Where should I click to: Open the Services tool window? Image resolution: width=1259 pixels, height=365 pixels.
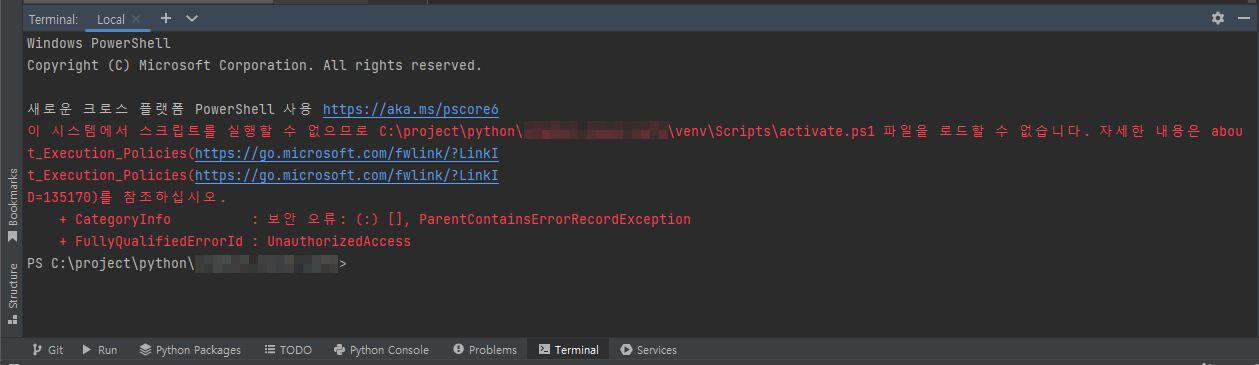tap(648, 350)
